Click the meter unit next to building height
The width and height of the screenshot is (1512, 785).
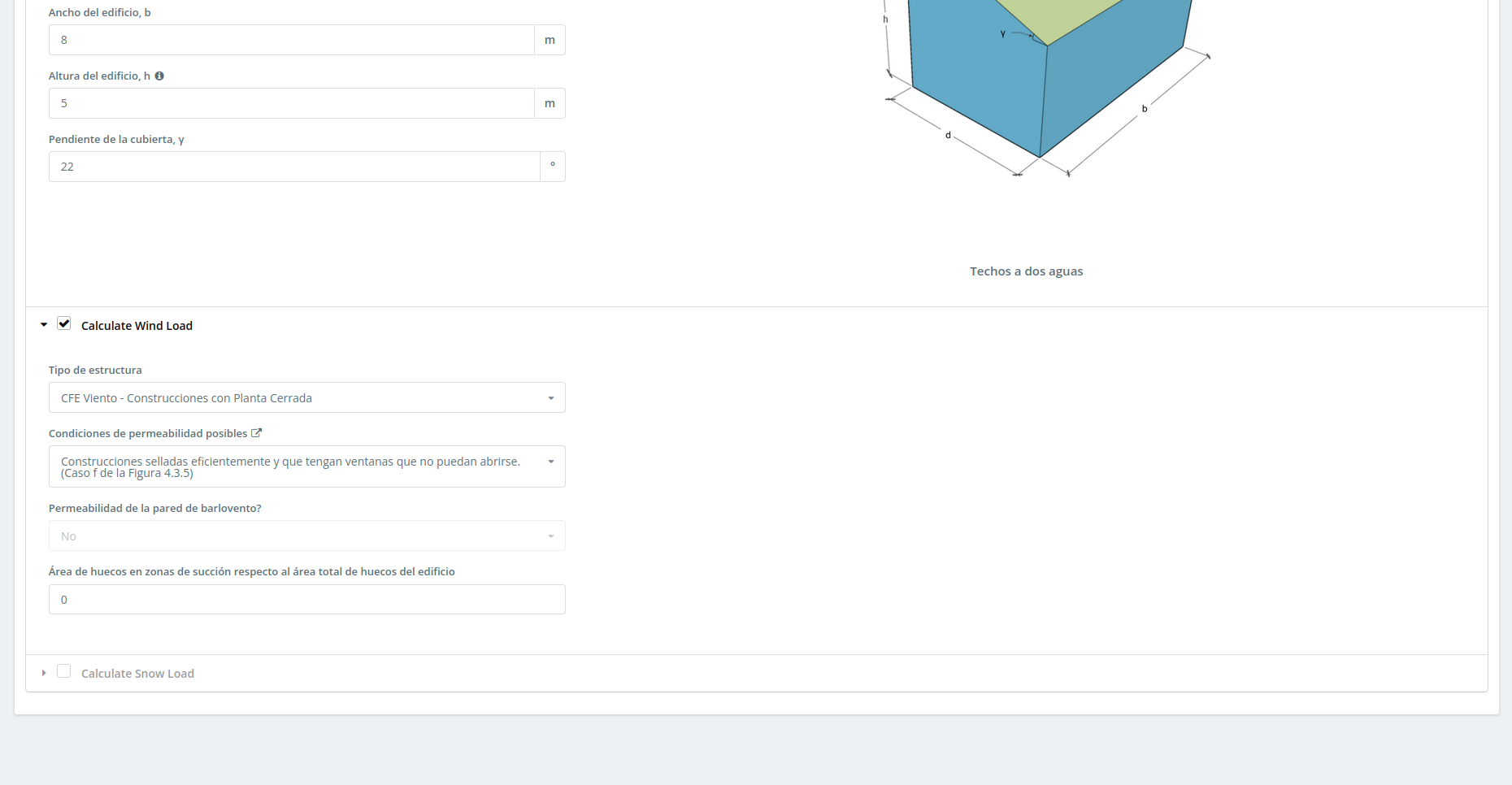click(550, 103)
